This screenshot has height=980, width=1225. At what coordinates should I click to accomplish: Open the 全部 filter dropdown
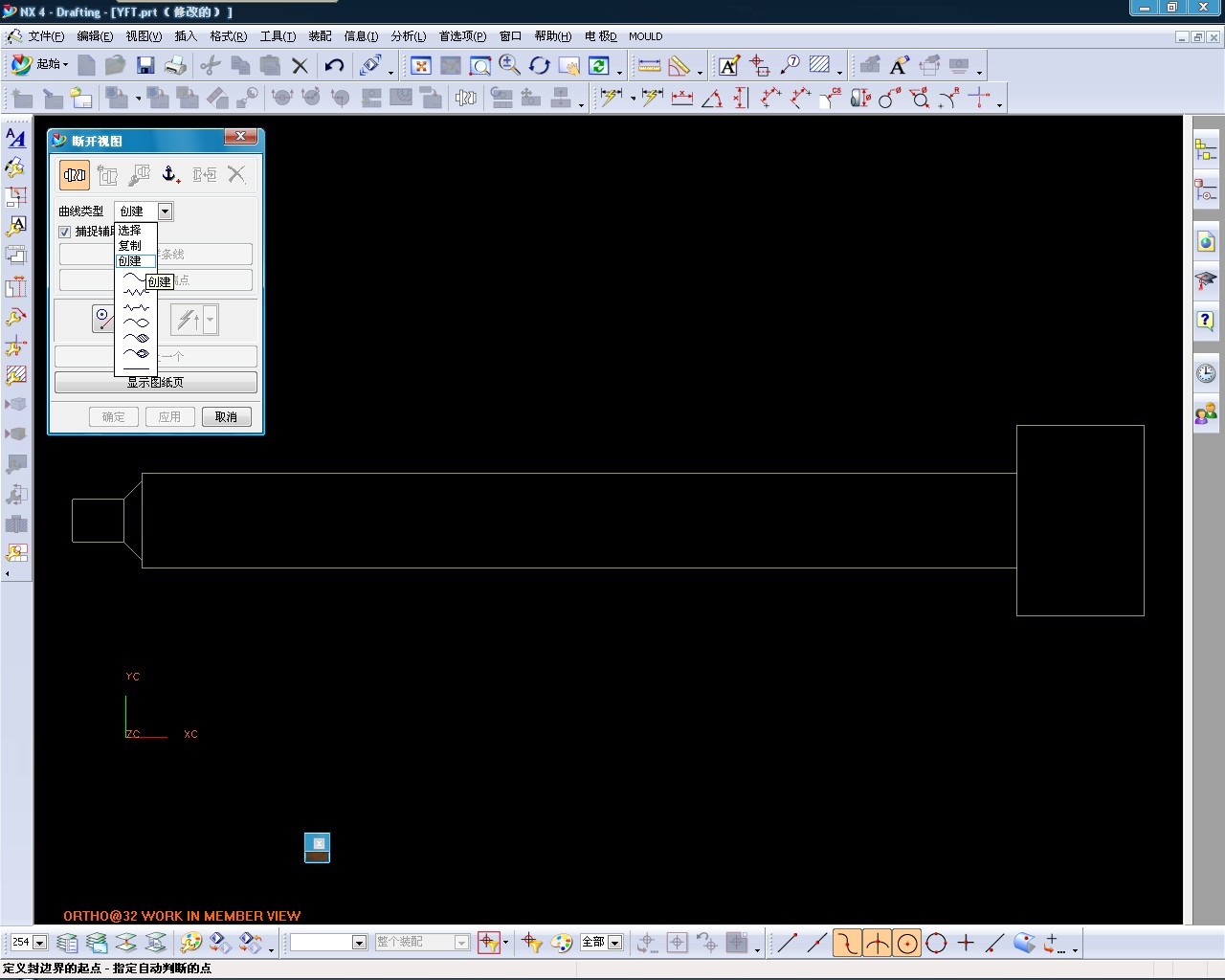(614, 943)
